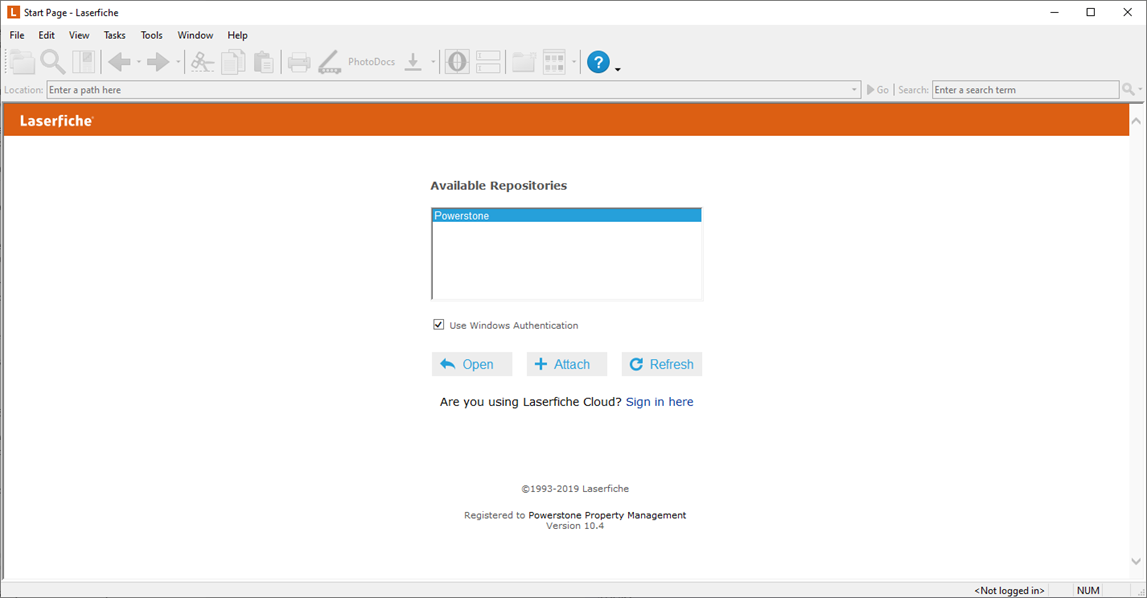Viewport: 1147px width, 598px height.
Task: Click the magnifying glass search toolbar icon
Action: pos(53,62)
